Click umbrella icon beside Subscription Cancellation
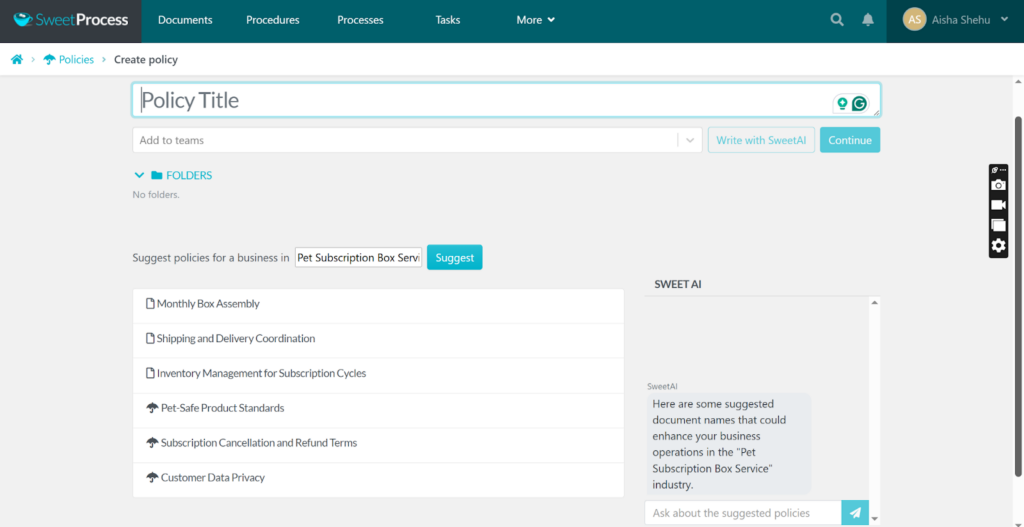 [x=152, y=443]
